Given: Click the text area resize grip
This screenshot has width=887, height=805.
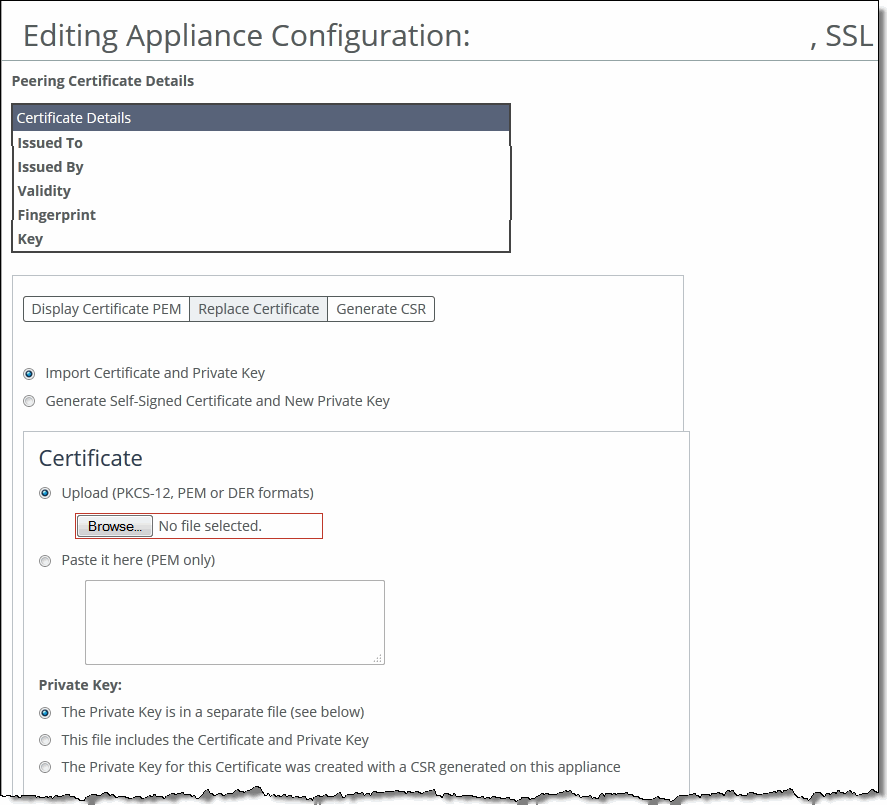Looking at the screenshot, I should point(378,658).
